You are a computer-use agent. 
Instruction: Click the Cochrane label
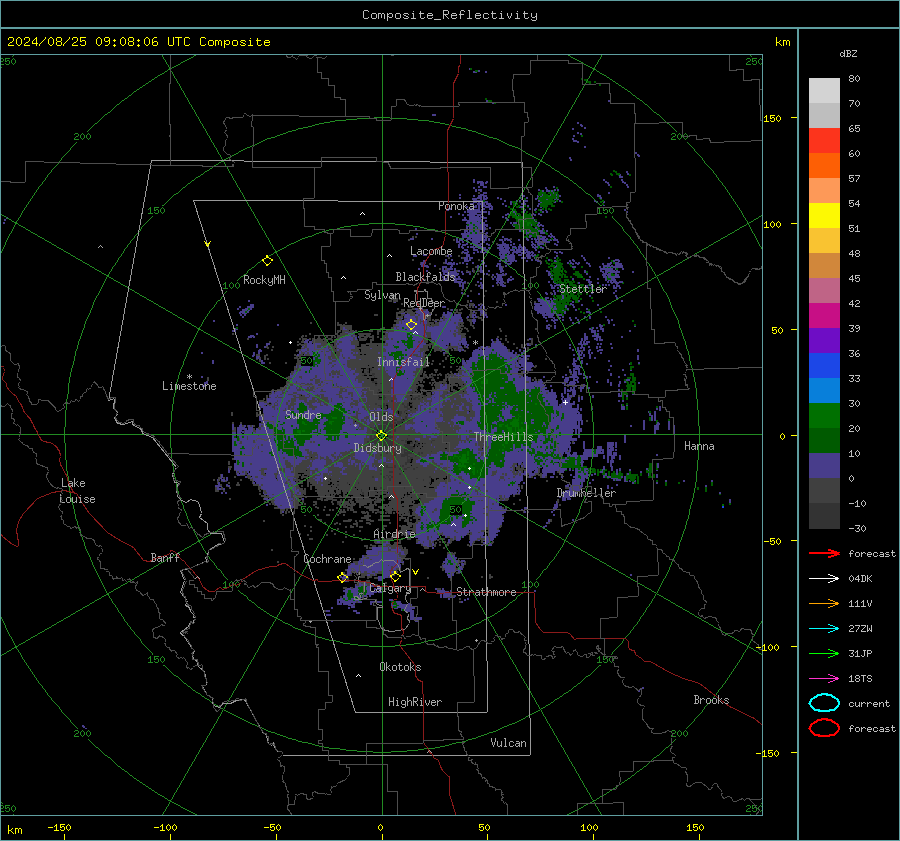point(327,559)
